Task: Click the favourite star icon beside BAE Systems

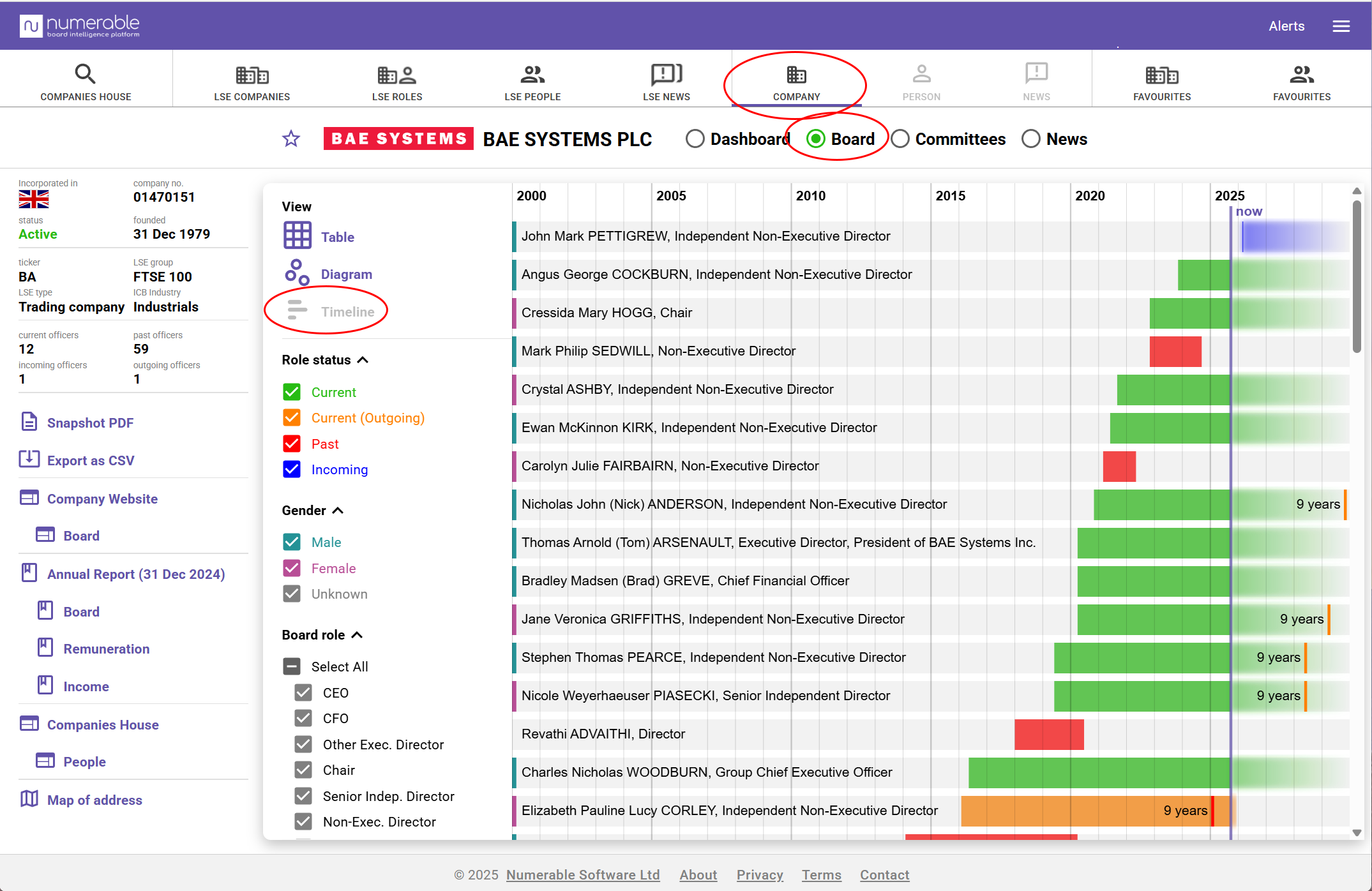Action: point(291,139)
